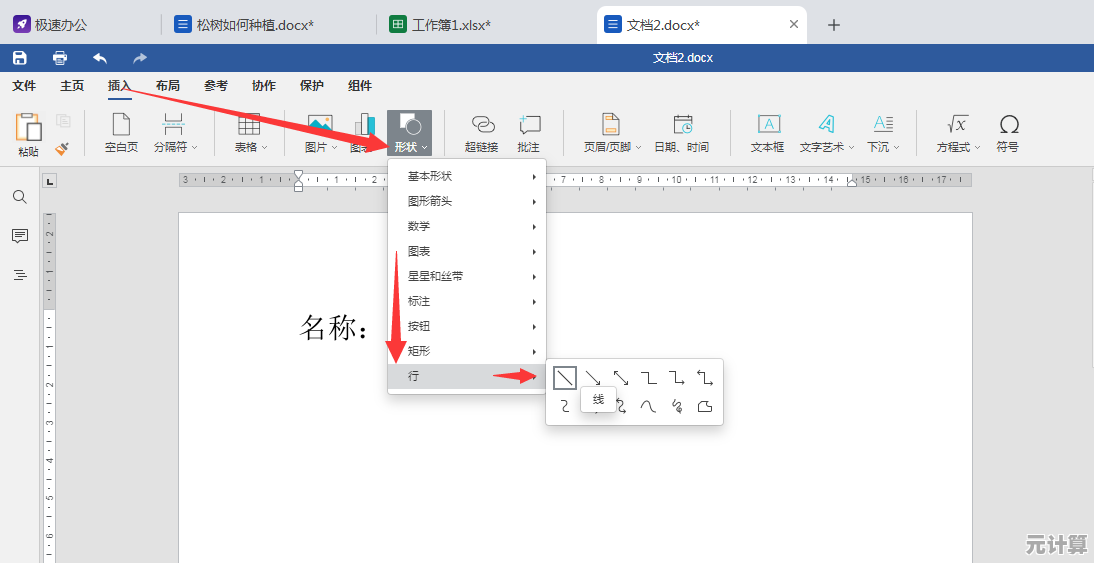Switch to the 工作簿1.xlsx tab
Image resolution: width=1094 pixels, height=563 pixels.
[x=451, y=25]
